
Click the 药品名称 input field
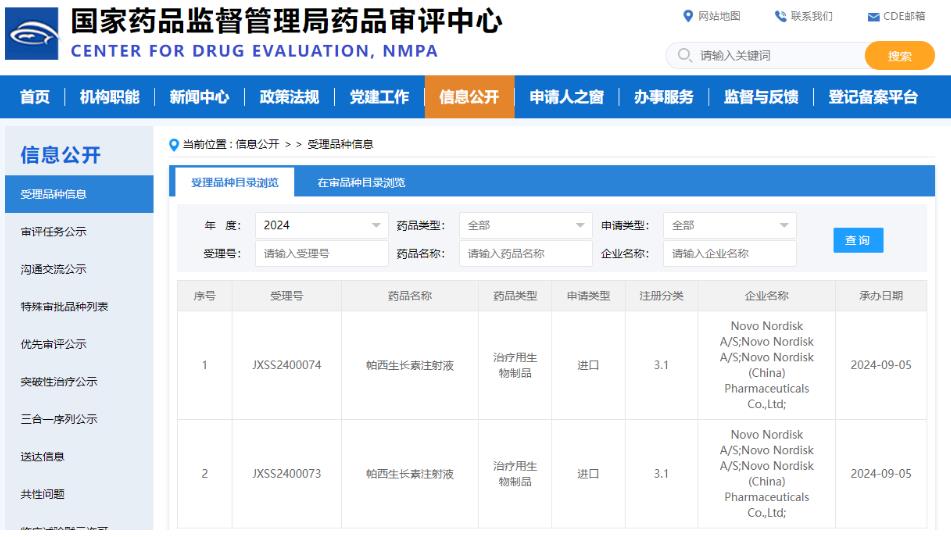coord(525,254)
